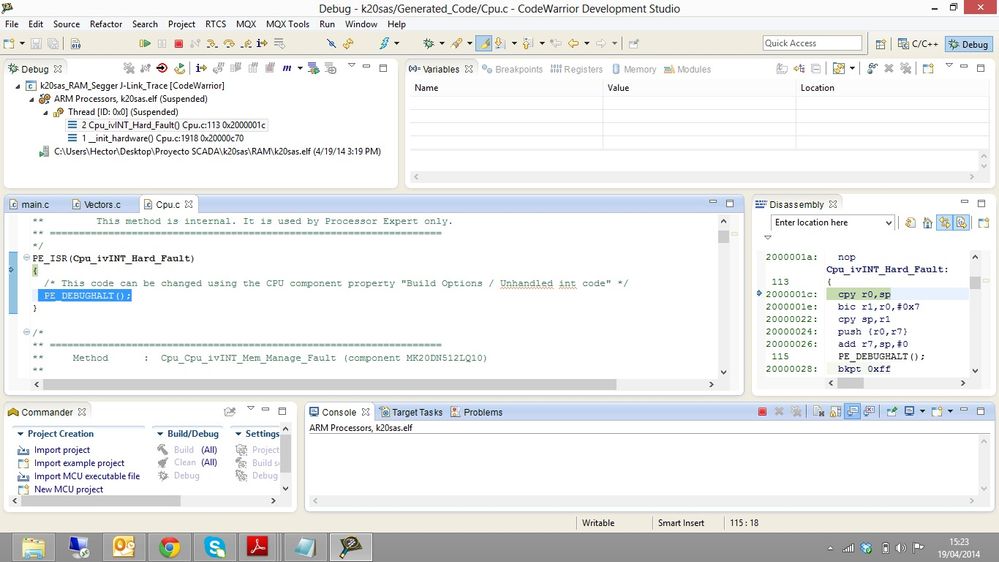Click Go to Program Counter home icon

click(x=928, y=222)
